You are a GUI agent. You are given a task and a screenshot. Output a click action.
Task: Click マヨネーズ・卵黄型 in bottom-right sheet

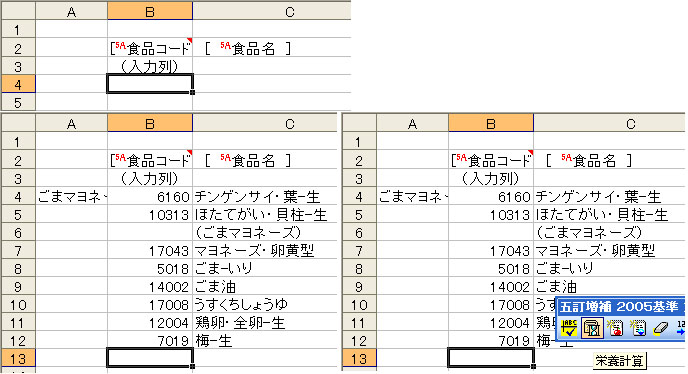coord(595,250)
